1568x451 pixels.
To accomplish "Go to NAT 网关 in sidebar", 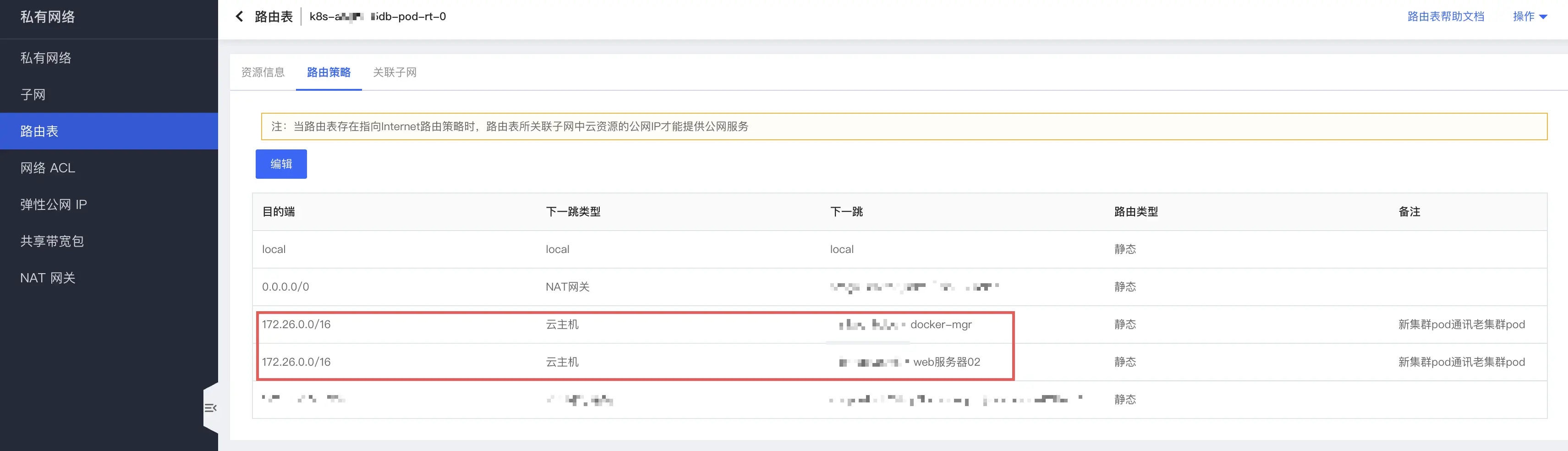I will click(x=48, y=278).
